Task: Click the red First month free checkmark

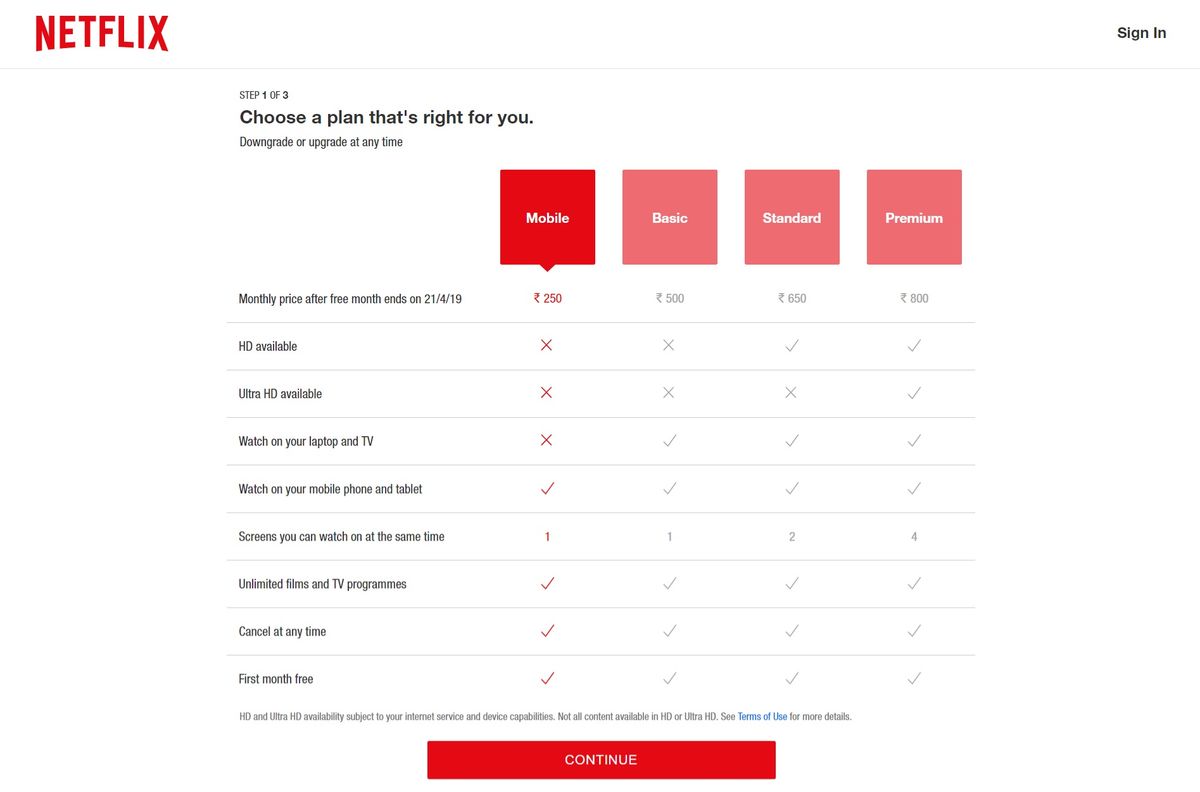Action: [547, 678]
